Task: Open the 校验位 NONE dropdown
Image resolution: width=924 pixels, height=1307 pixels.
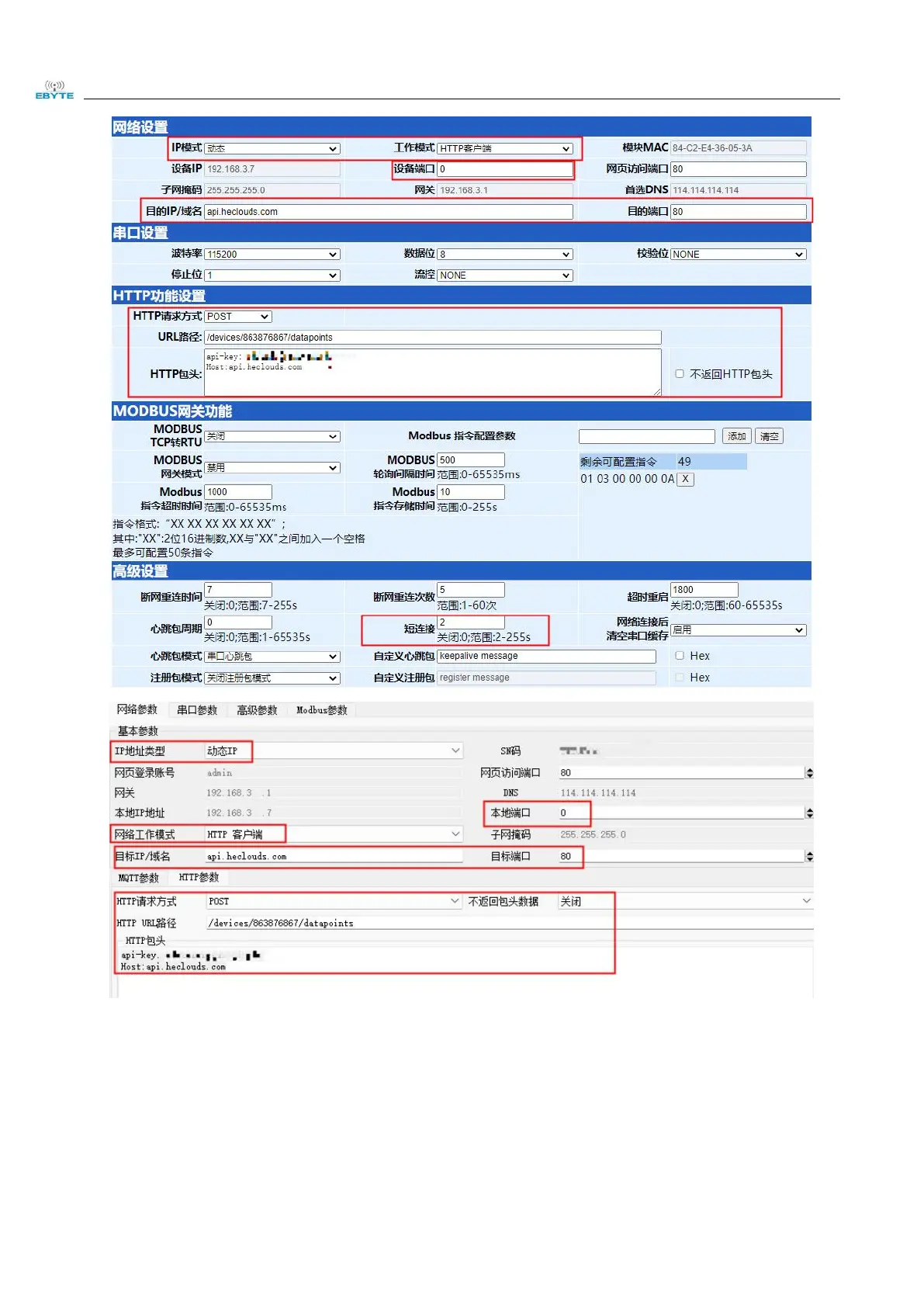Action: [x=739, y=254]
